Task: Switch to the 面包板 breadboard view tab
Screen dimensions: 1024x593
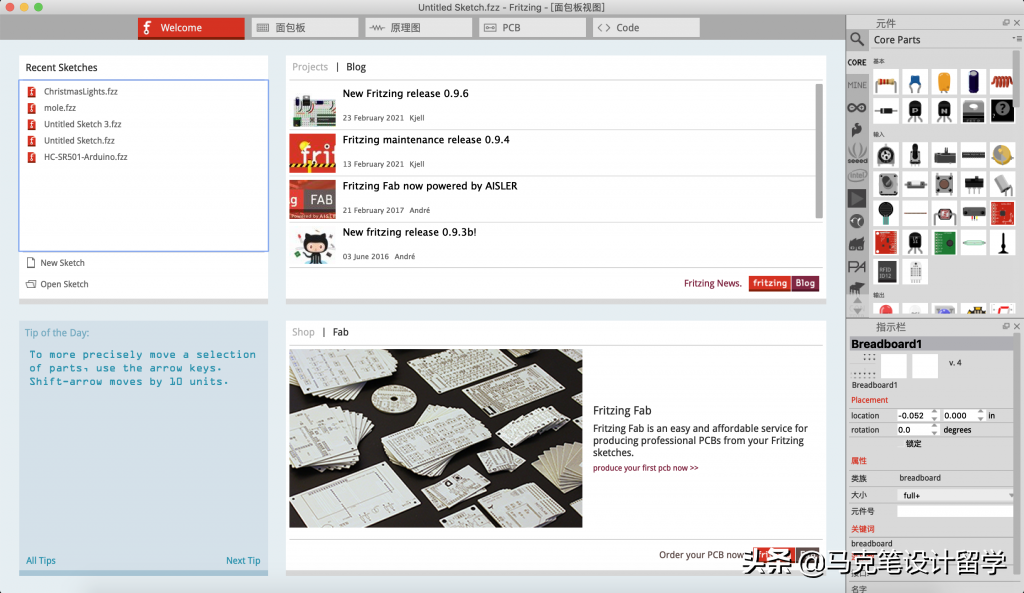Action: point(305,27)
